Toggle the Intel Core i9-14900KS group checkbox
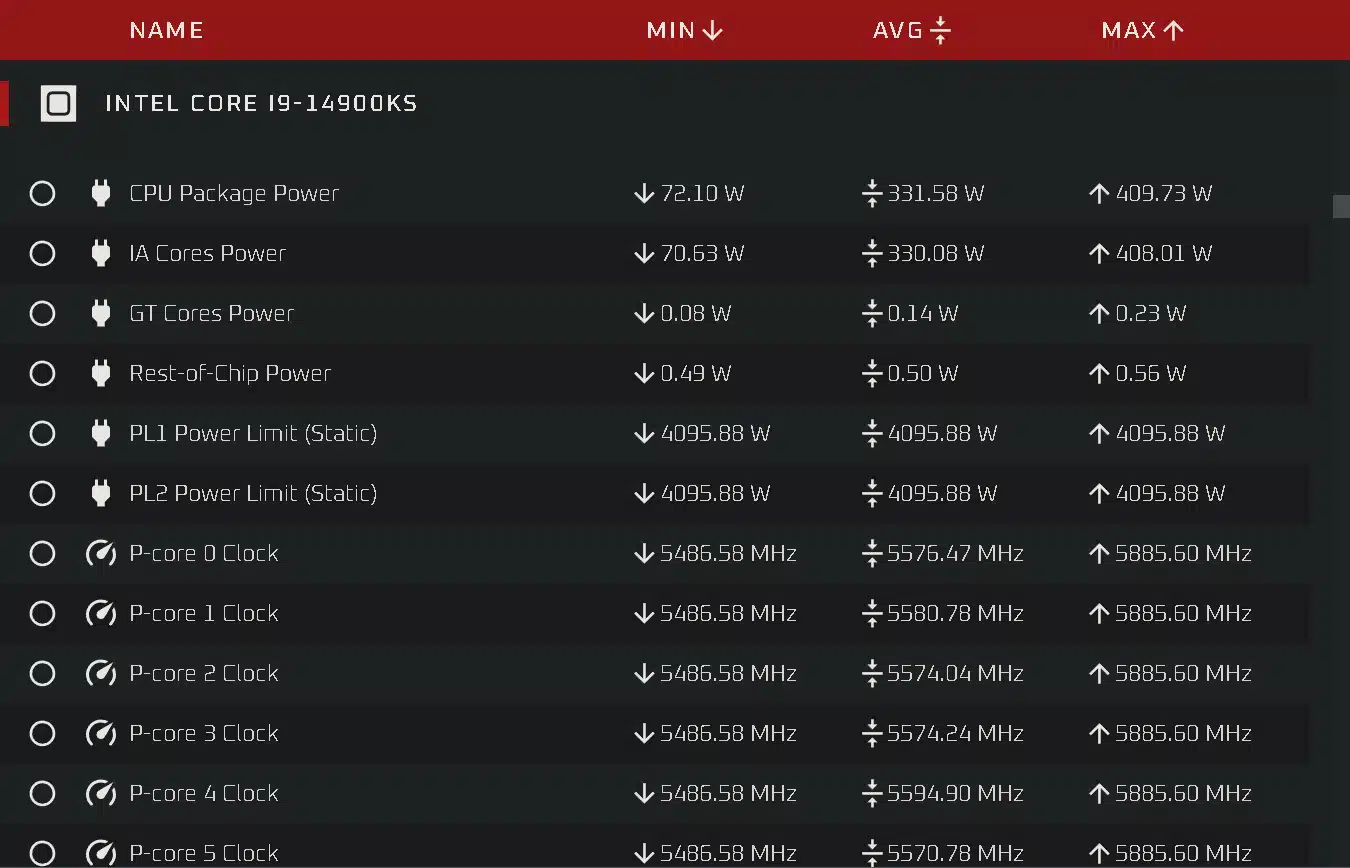Screen dimensions: 1350x868 [58, 103]
